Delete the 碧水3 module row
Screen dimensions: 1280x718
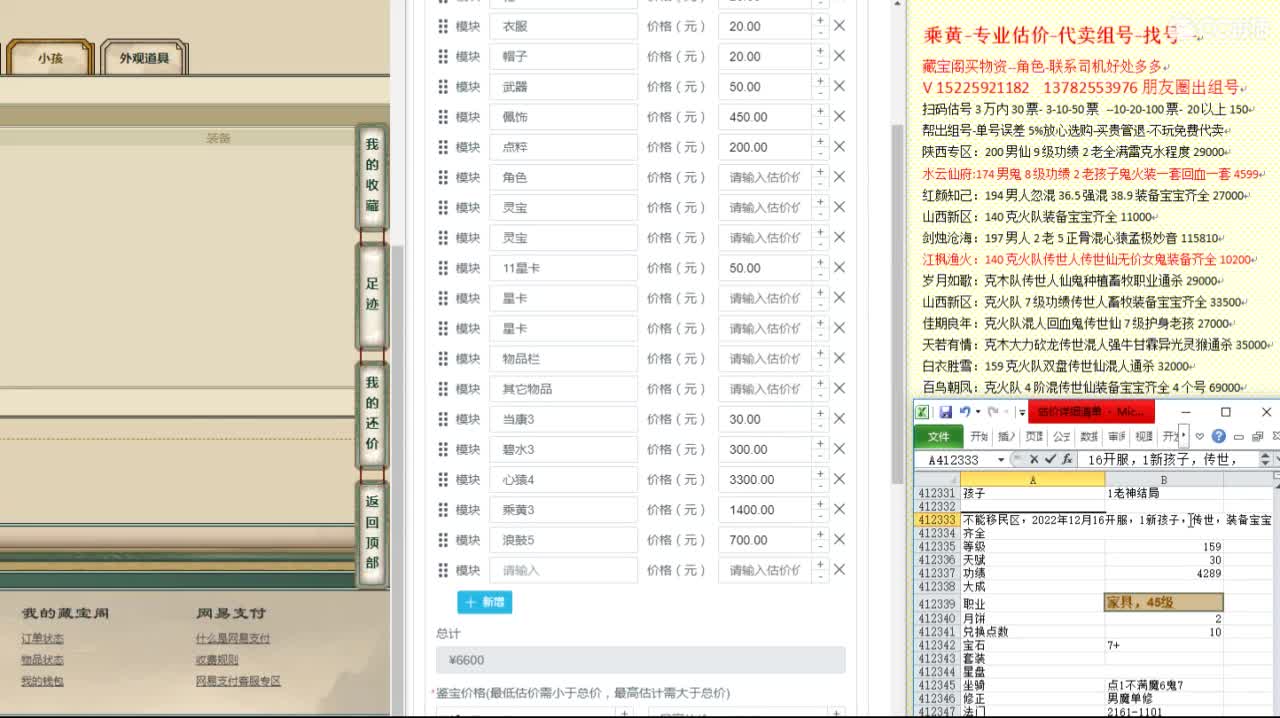click(839, 449)
